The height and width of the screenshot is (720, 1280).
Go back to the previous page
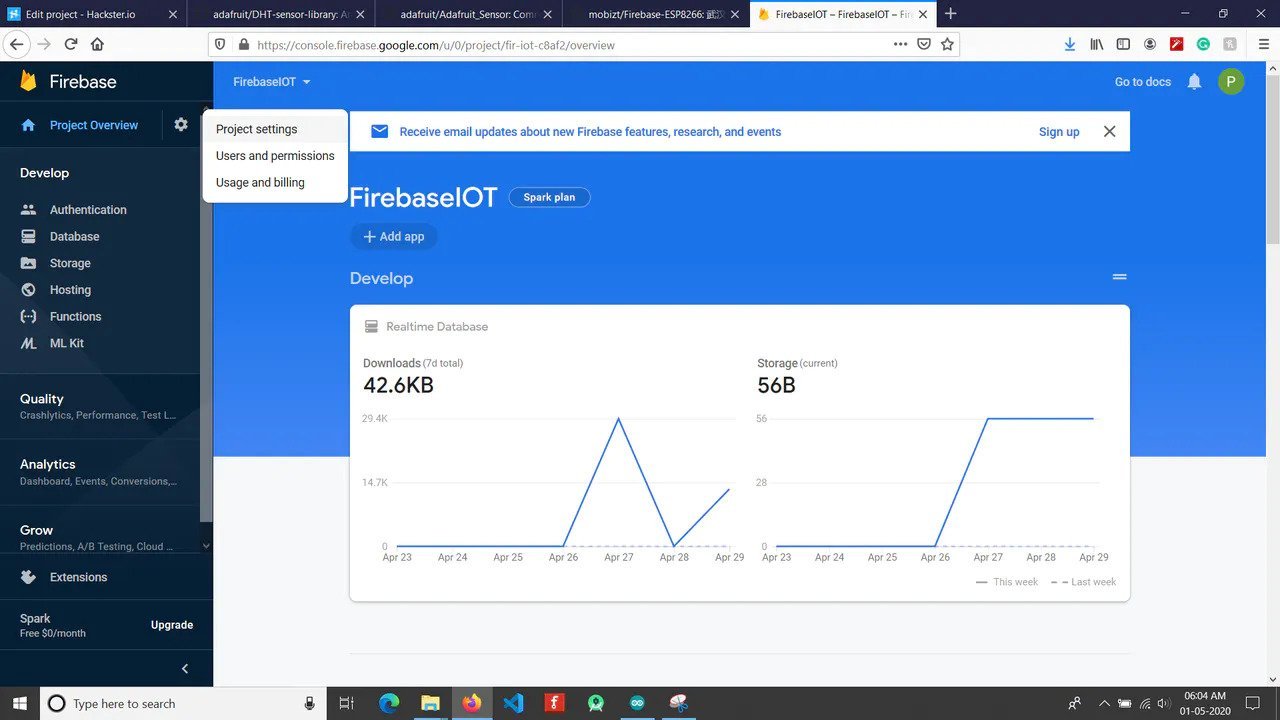click(16, 44)
